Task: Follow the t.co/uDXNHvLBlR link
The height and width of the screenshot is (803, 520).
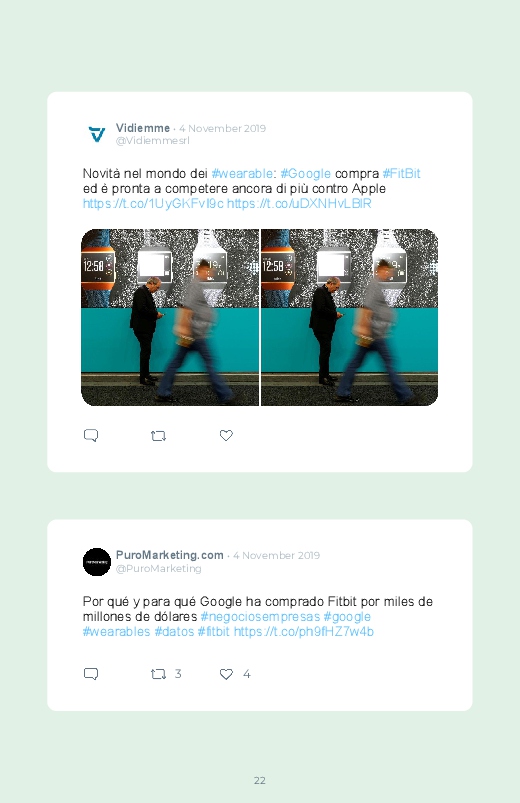Action: coord(299,204)
